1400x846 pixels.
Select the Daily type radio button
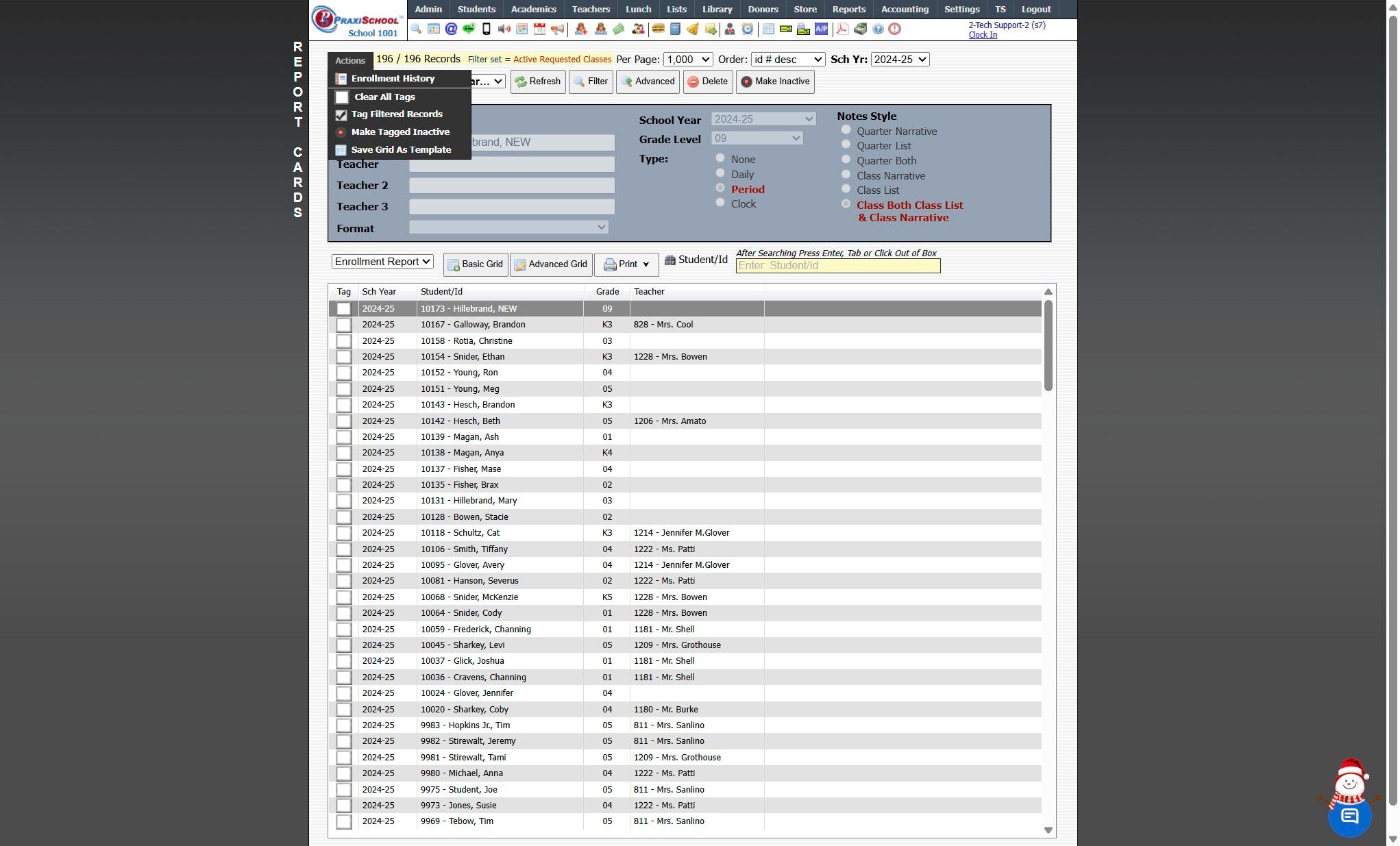720,173
